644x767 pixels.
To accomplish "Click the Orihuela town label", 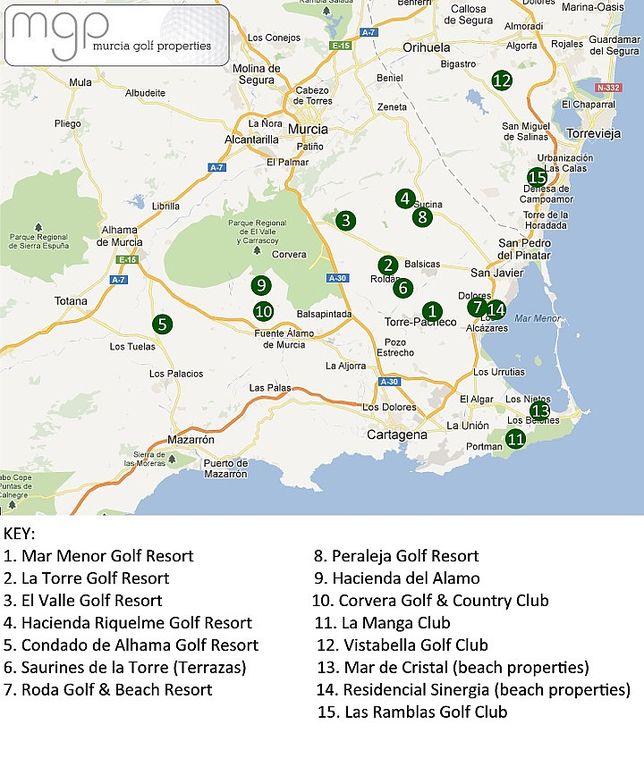I will click(x=426, y=47).
